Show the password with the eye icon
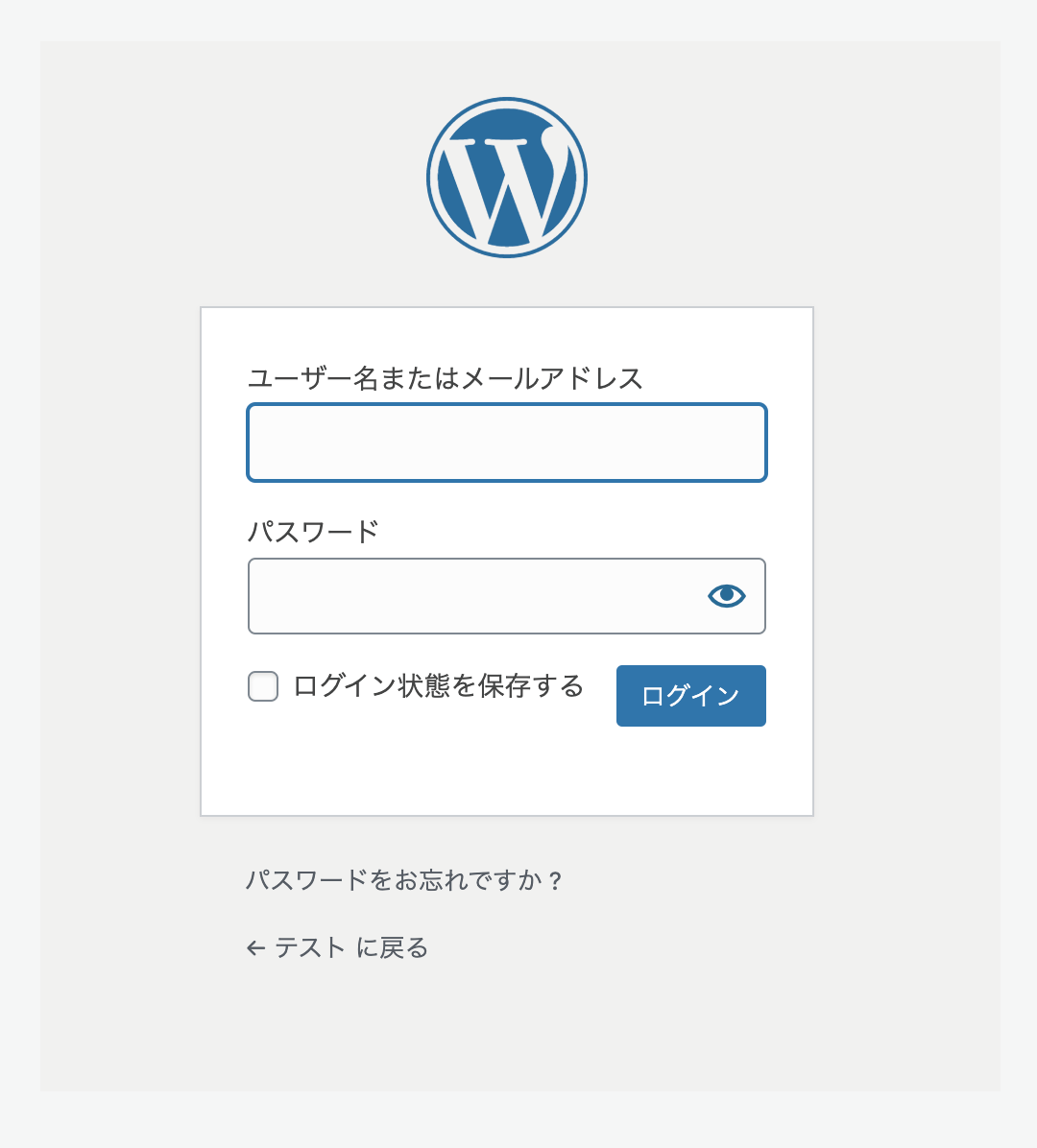Viewport: 1037px width, 1148px height. tap(727, 596)
